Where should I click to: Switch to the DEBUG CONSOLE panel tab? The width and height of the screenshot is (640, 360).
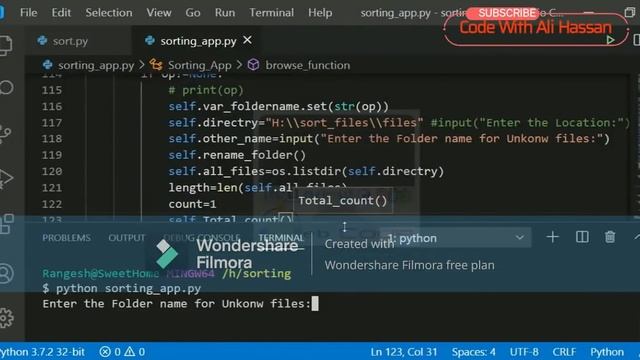coord(201,238)
